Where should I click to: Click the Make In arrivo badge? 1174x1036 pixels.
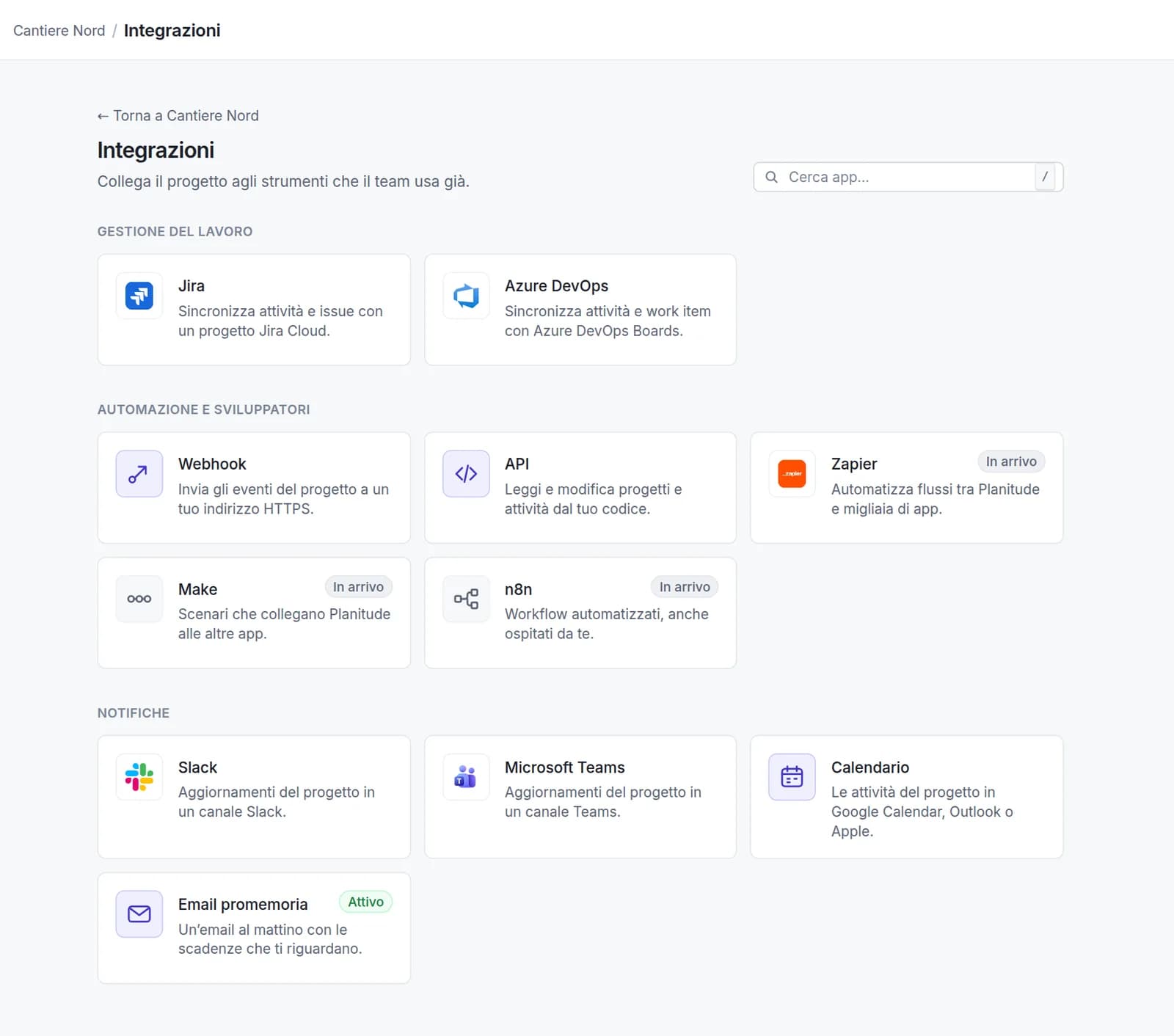pyautogui.click(x=358, y=587)
